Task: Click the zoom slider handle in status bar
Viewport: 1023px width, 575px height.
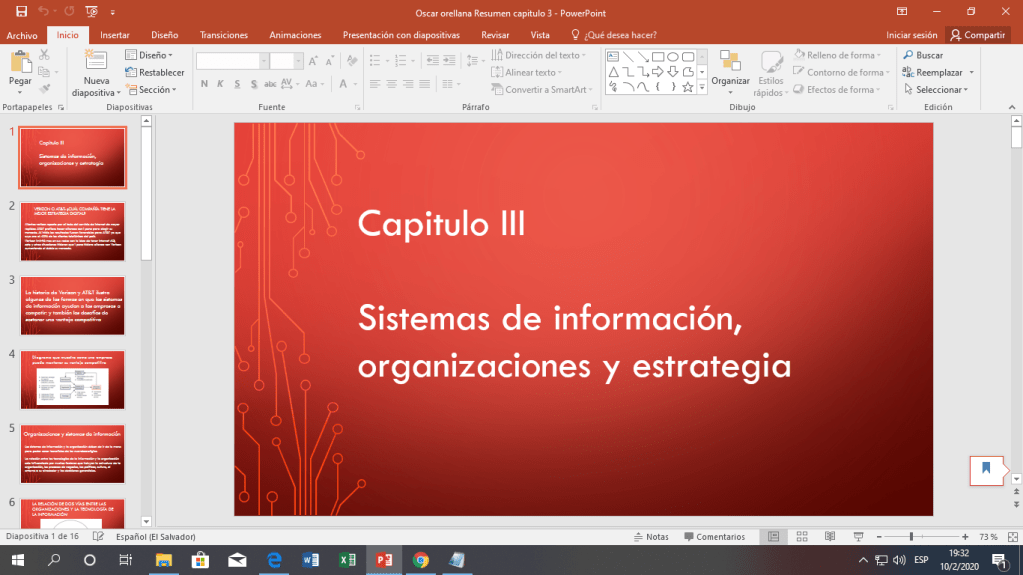Action: coord(911,537)
